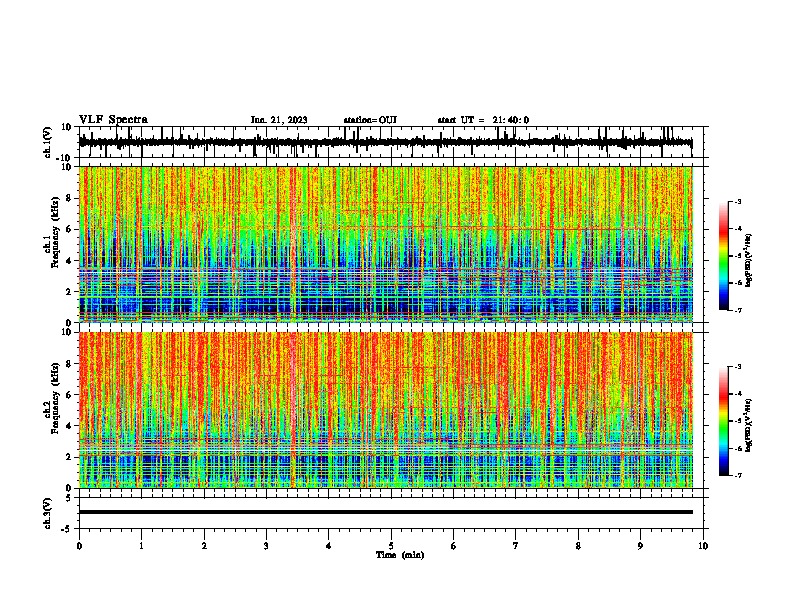Screen dimensions: 792x612
Task: Click inside the ch.1 waveform trace panel
Action: coord(391,142)
